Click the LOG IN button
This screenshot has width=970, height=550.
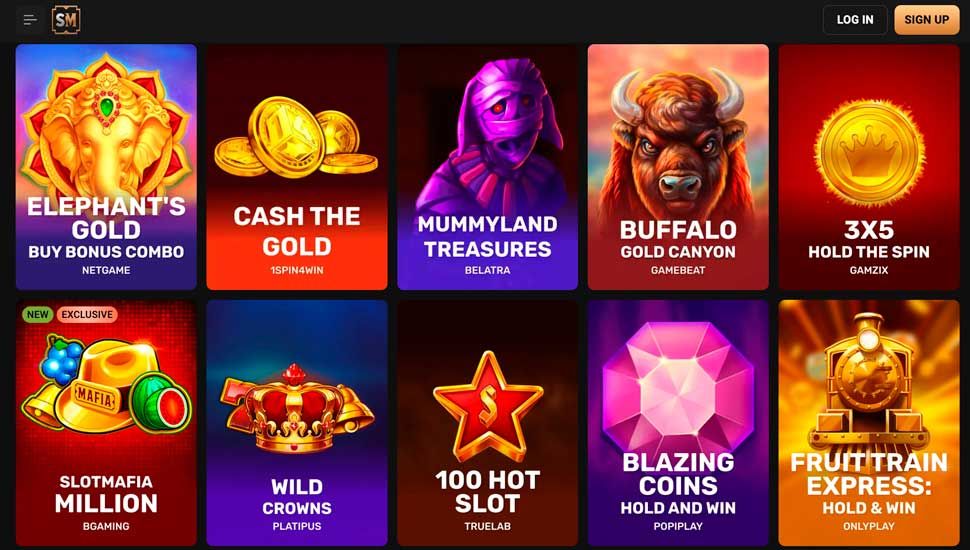(x=855, y=20)
